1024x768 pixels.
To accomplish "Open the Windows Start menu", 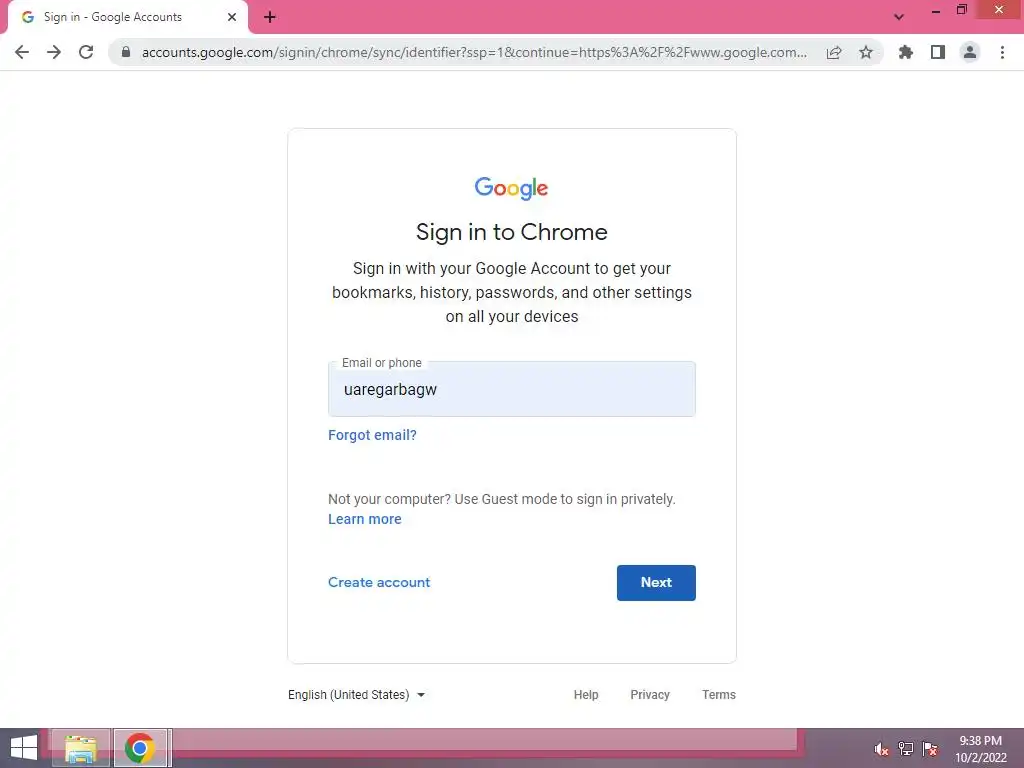I will [x=24, y=748].
